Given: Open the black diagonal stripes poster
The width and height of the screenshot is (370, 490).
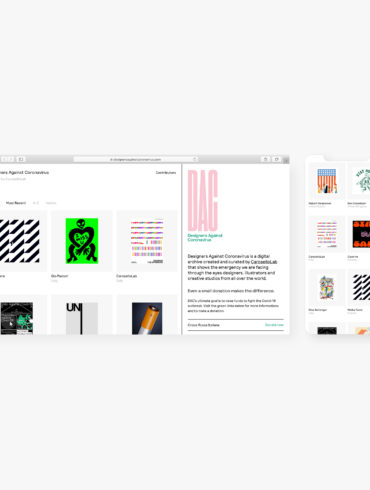Looking at the screenshot, I should (19, 241).
